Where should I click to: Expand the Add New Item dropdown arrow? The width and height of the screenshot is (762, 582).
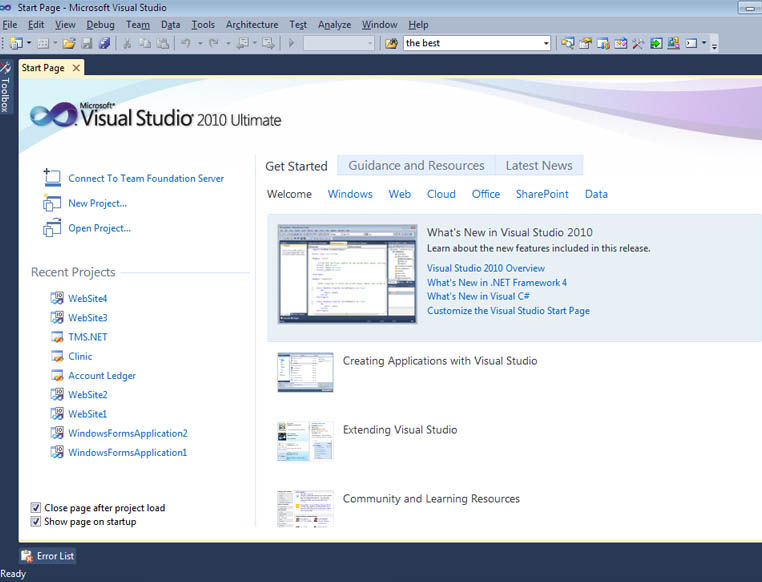click(55, 43)
